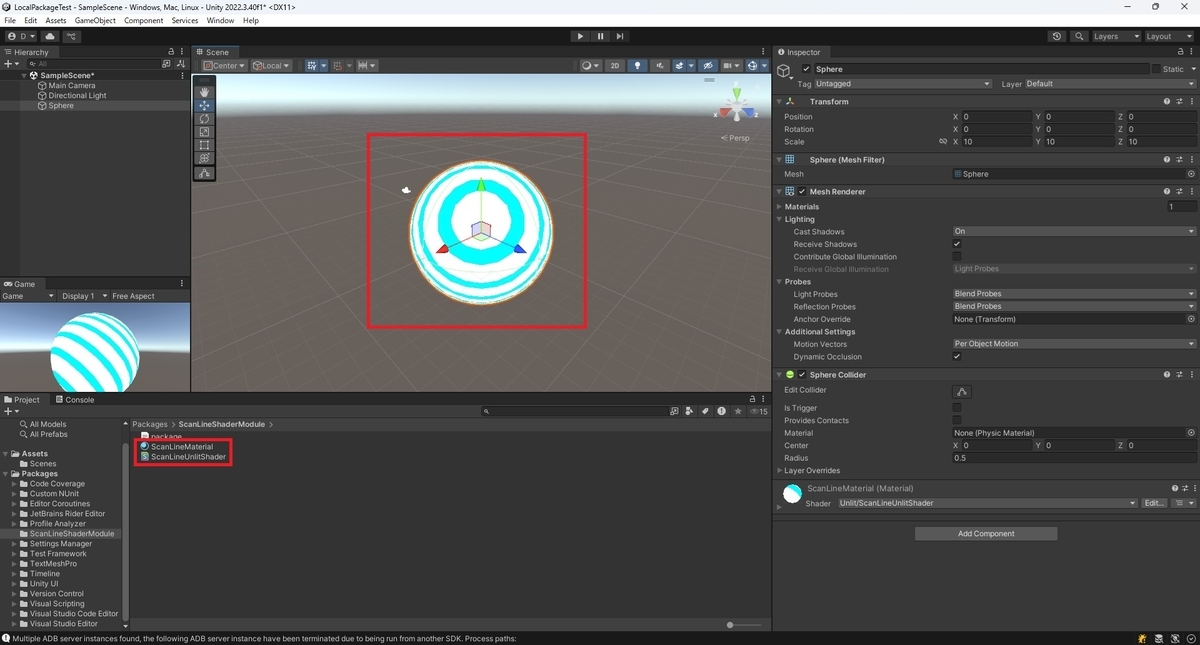
Task: Collapse the Sphere Collider component
Action: 780,374
